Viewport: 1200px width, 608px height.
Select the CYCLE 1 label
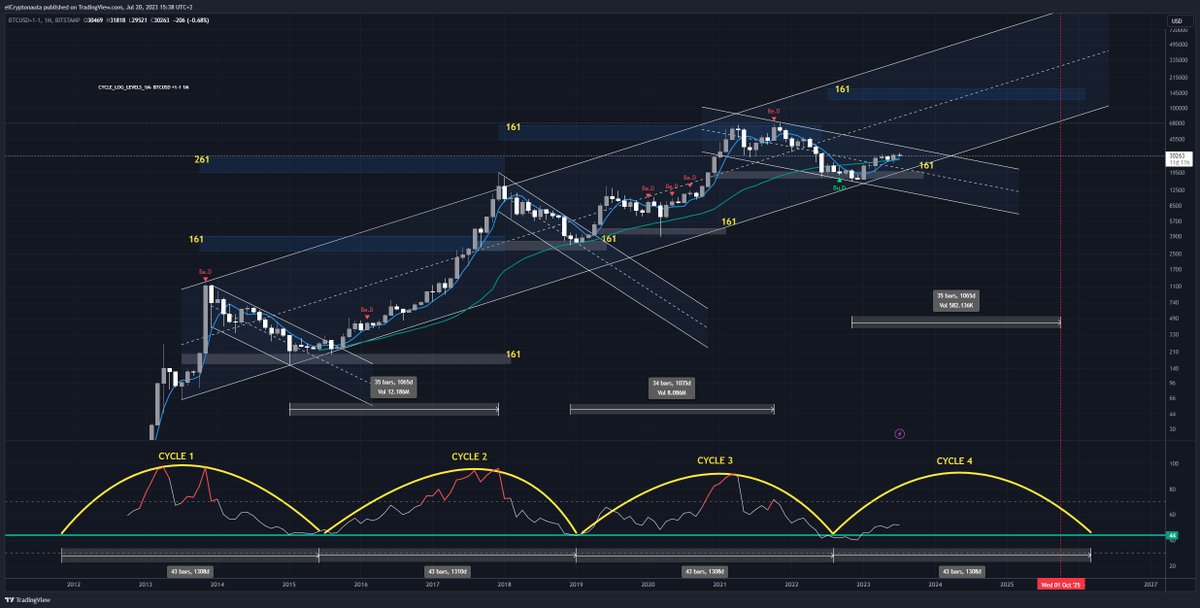[176, 457]
